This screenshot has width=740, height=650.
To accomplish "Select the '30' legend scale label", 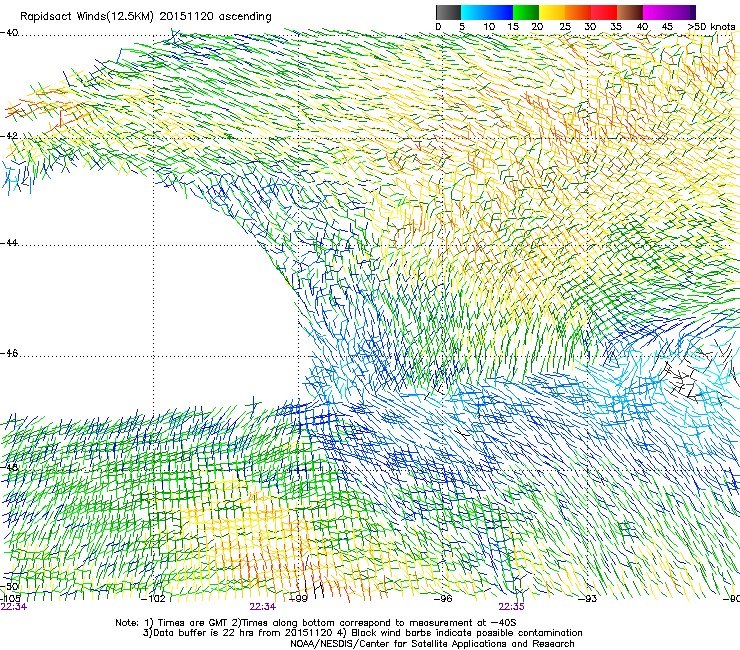I will tap(590, 27).
